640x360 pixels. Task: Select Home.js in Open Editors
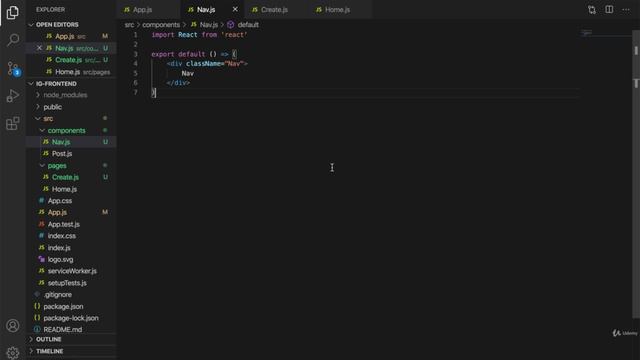click(x=71, y=72)
